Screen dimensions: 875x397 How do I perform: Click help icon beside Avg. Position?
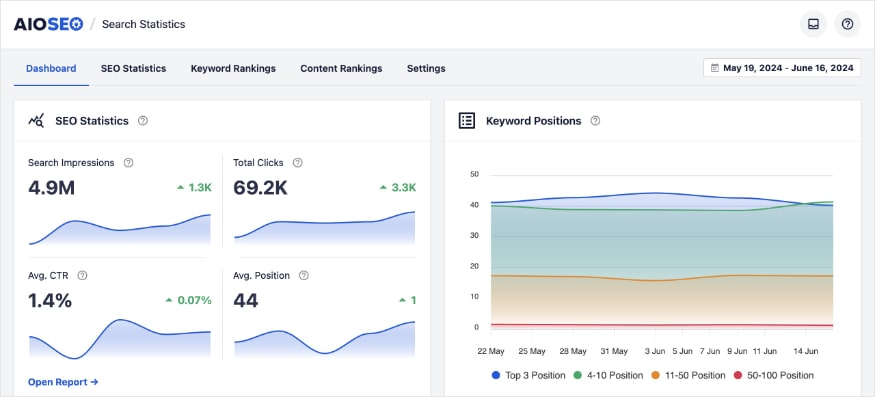point(304,275)
